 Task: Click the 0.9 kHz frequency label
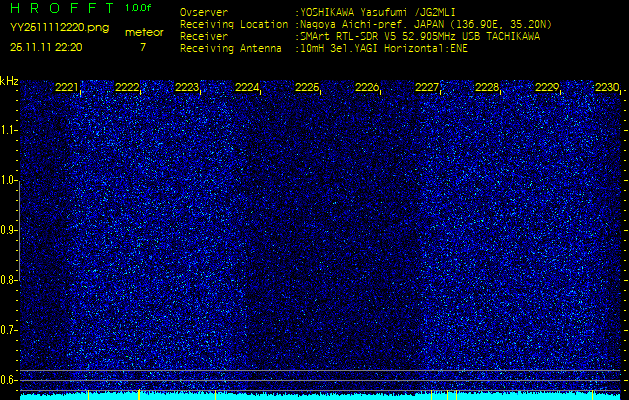(7, 230)
